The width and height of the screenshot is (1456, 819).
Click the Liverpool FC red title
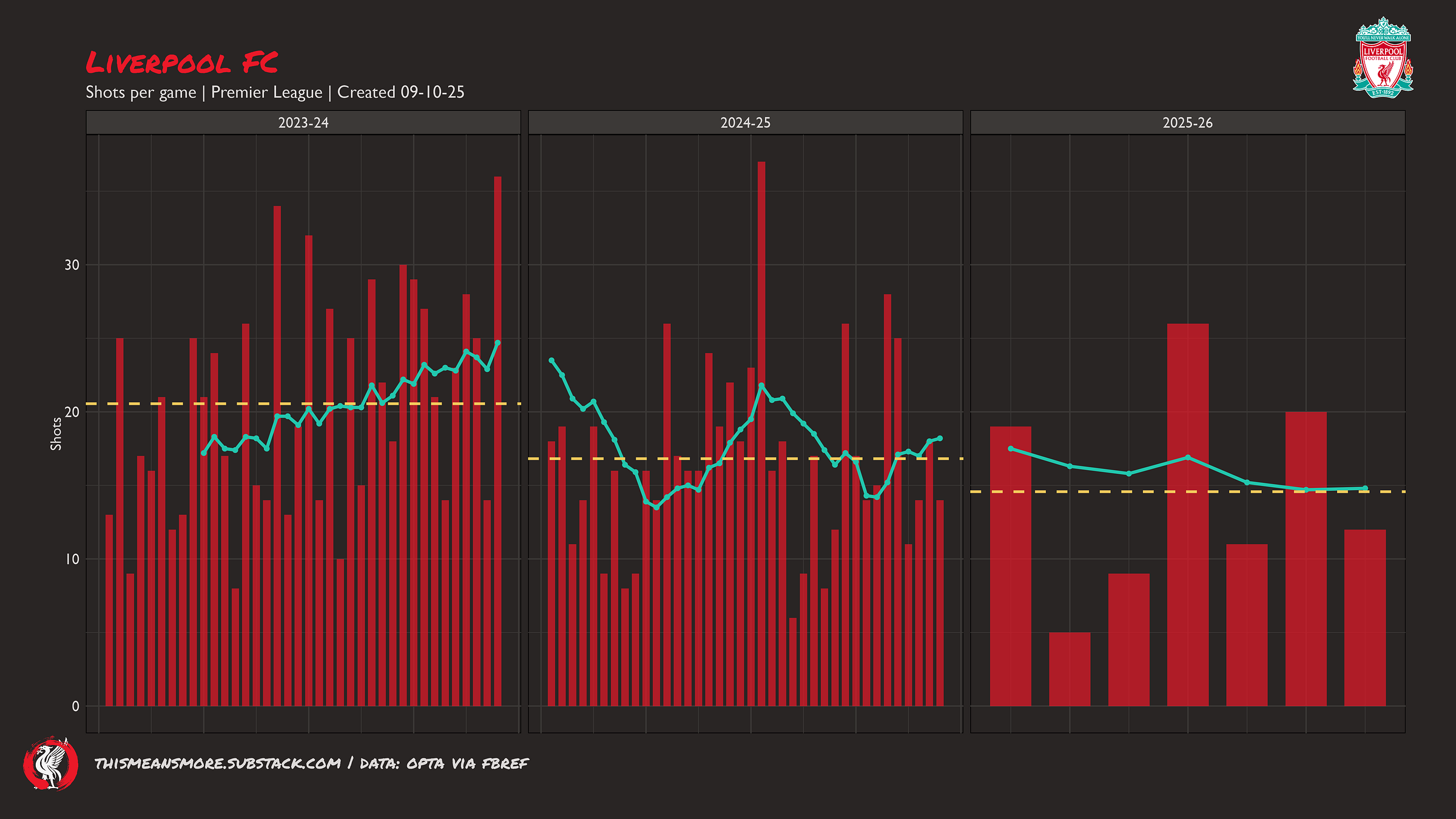pyautogui.click(x=181, y=63)
